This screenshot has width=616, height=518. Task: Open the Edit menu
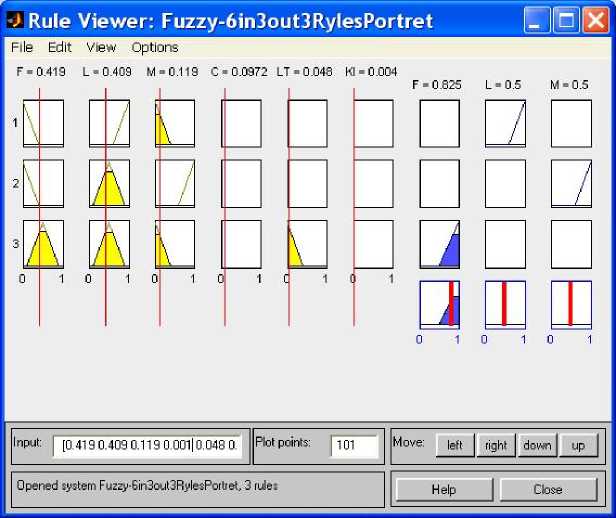coord(60,48)
